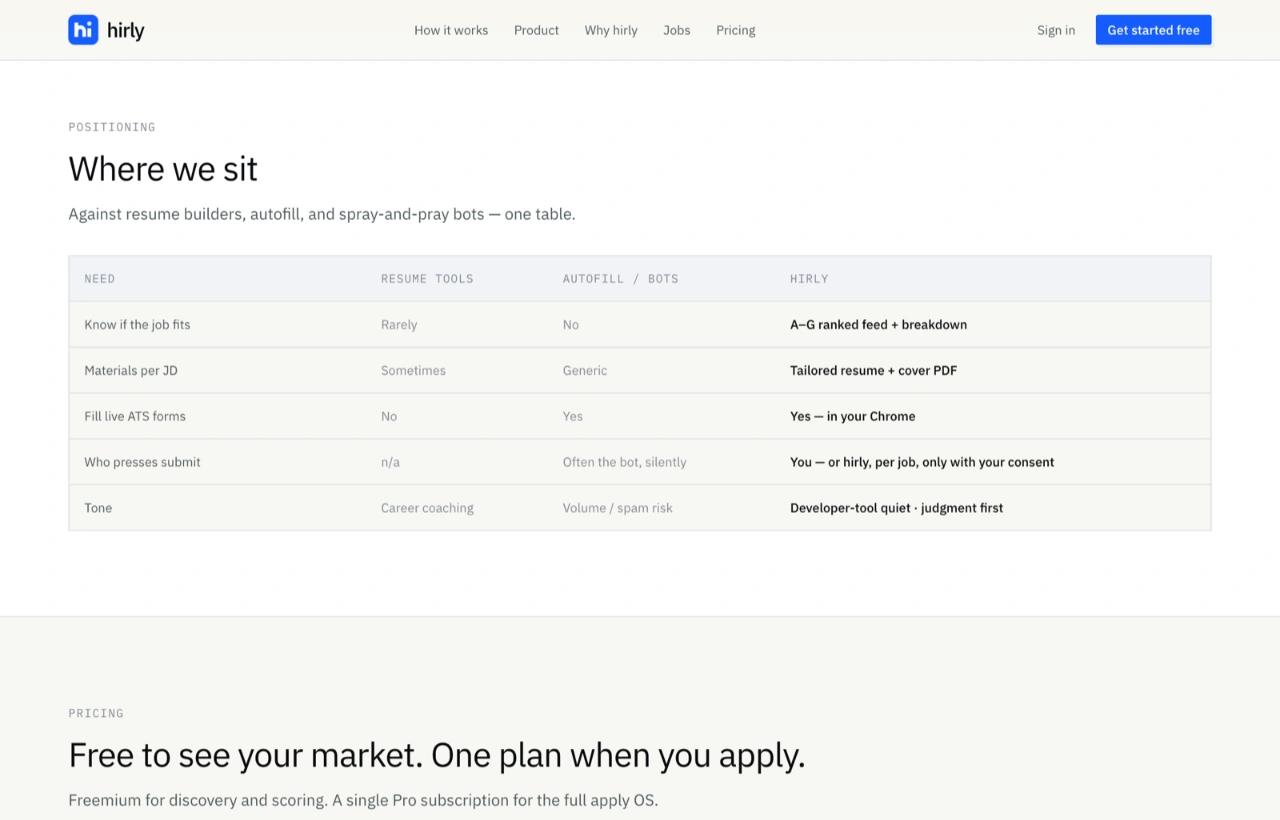
Task: Open the Pricing nav link
Action: pos(736,30)
